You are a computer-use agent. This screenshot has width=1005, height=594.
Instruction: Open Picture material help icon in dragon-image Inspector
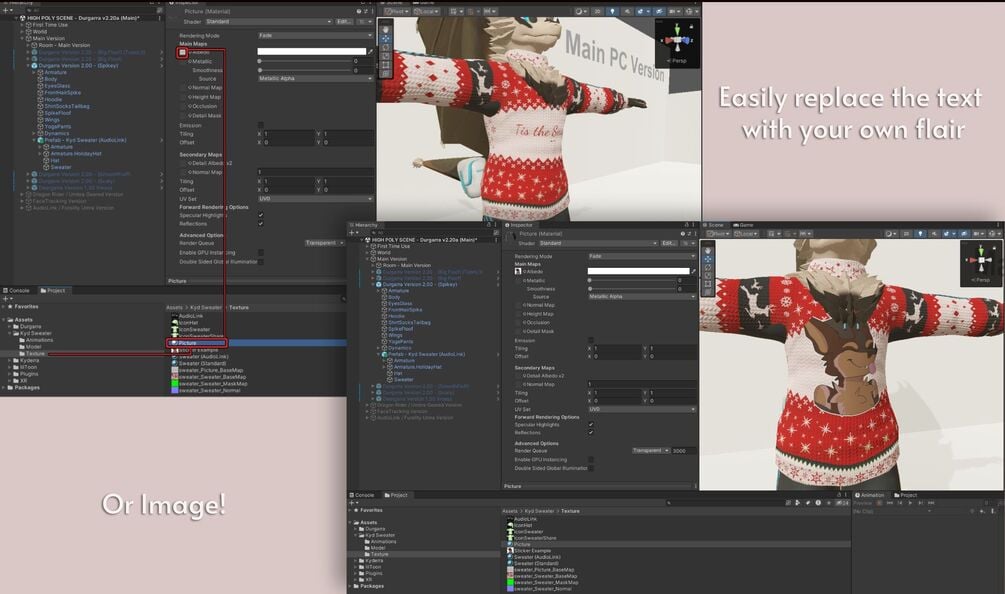pos(682,234)
